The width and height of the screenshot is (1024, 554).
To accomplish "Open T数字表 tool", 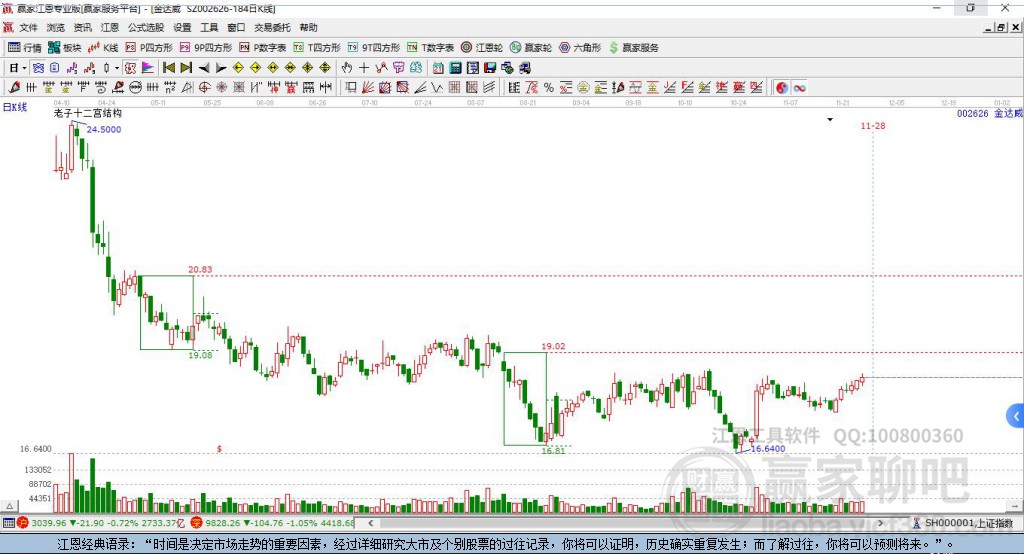I will coord(430,48).
